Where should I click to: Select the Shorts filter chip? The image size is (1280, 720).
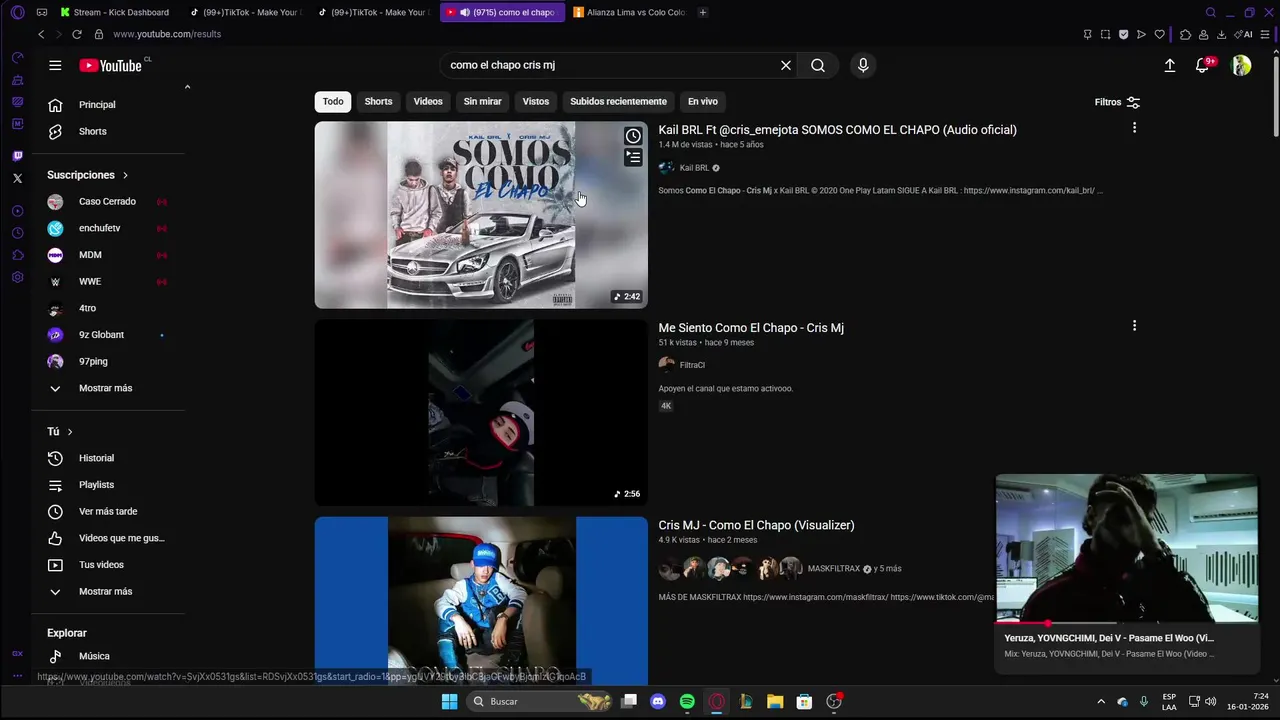click(x=378, y=101)
